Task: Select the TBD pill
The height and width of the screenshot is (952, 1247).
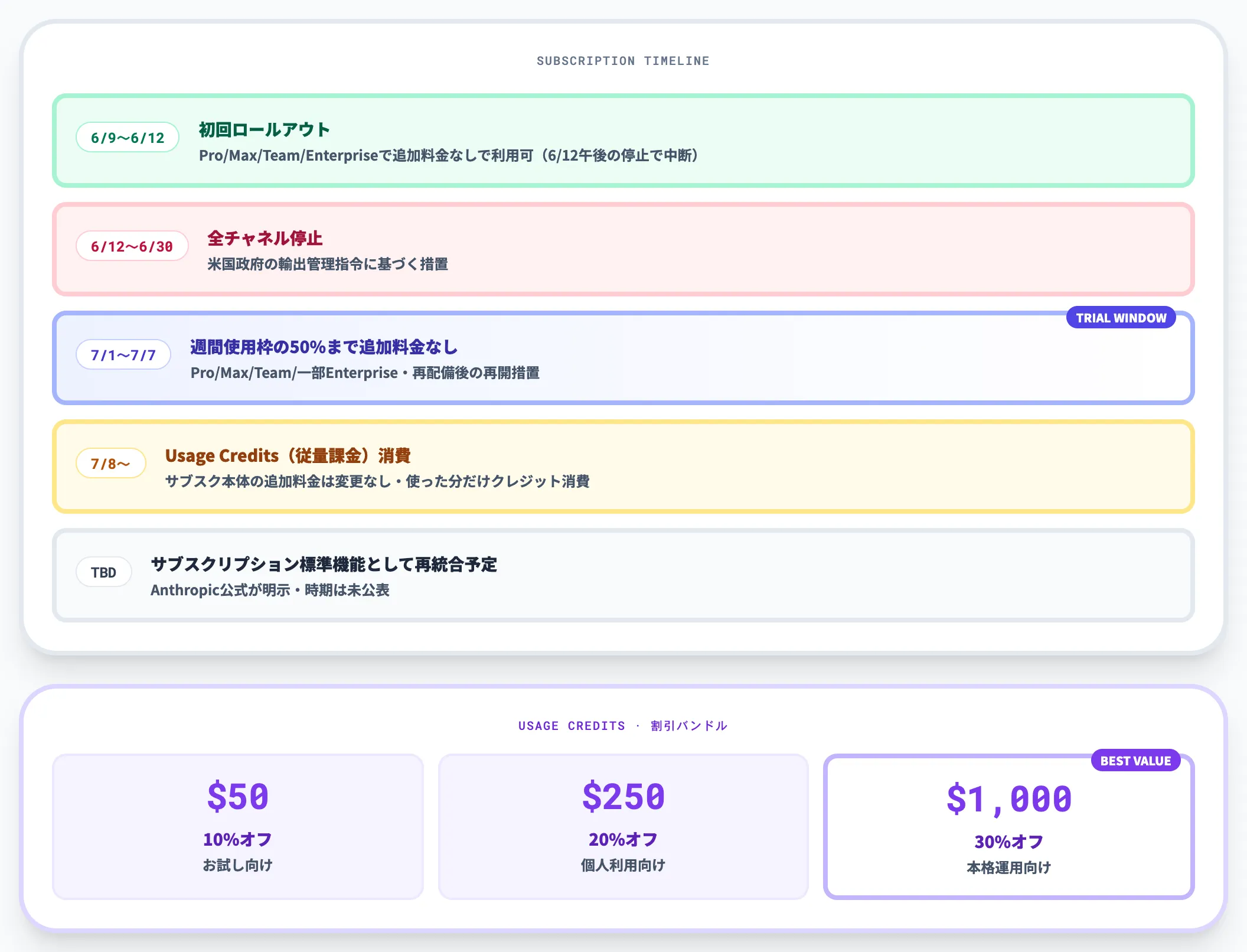Action: [103, 572]
